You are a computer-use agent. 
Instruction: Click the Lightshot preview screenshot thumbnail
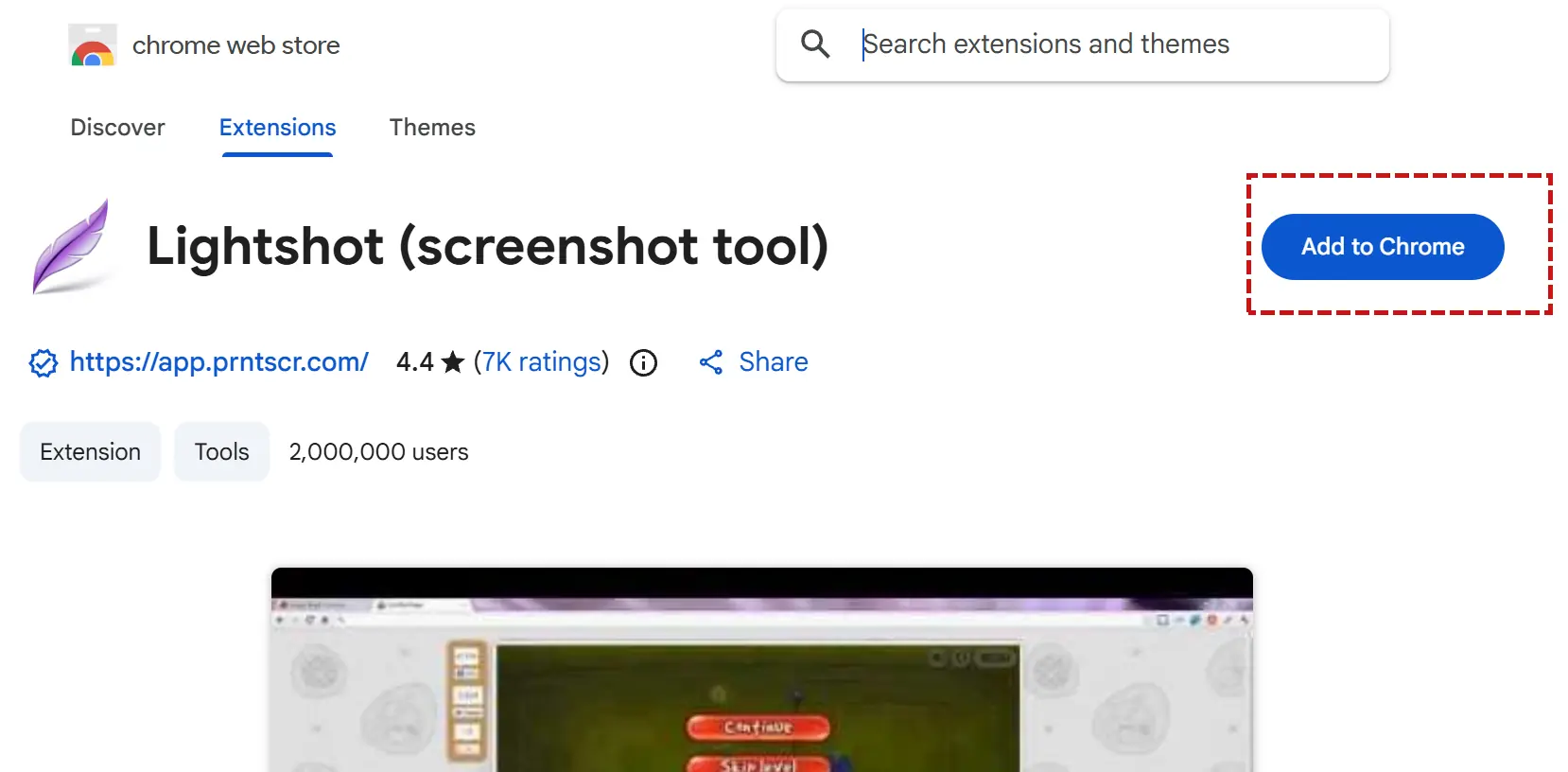coord(762,670)
